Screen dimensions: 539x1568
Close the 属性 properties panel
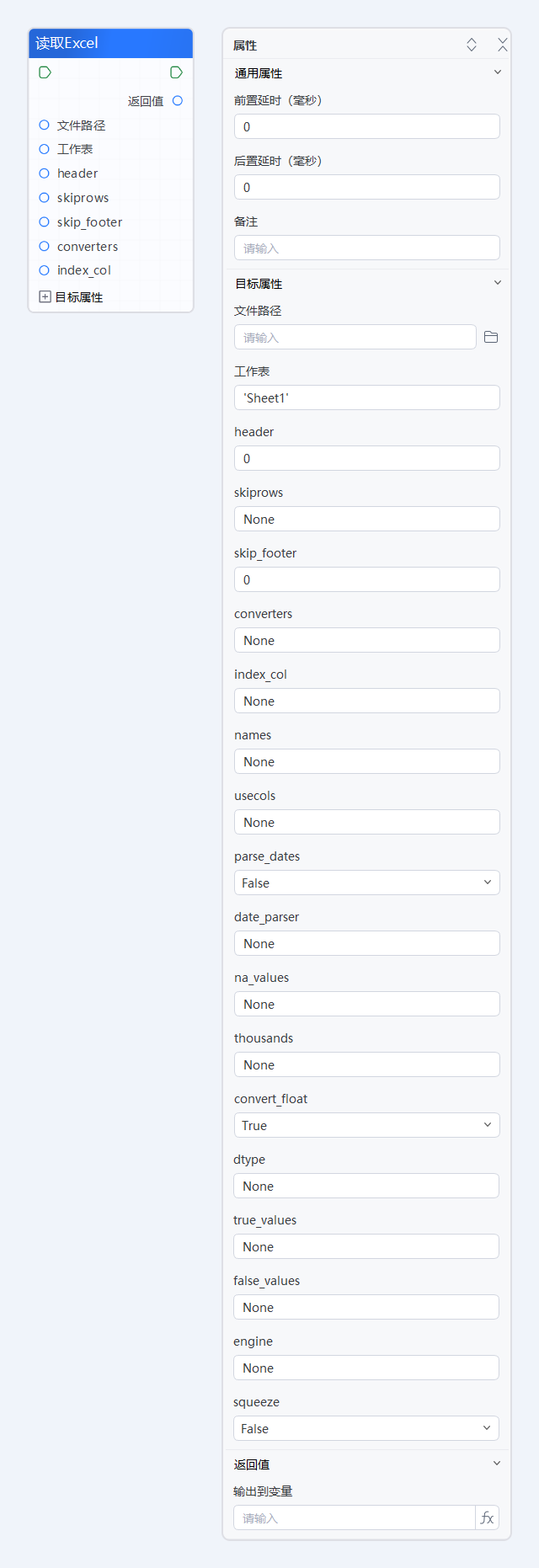coord(502,45)
